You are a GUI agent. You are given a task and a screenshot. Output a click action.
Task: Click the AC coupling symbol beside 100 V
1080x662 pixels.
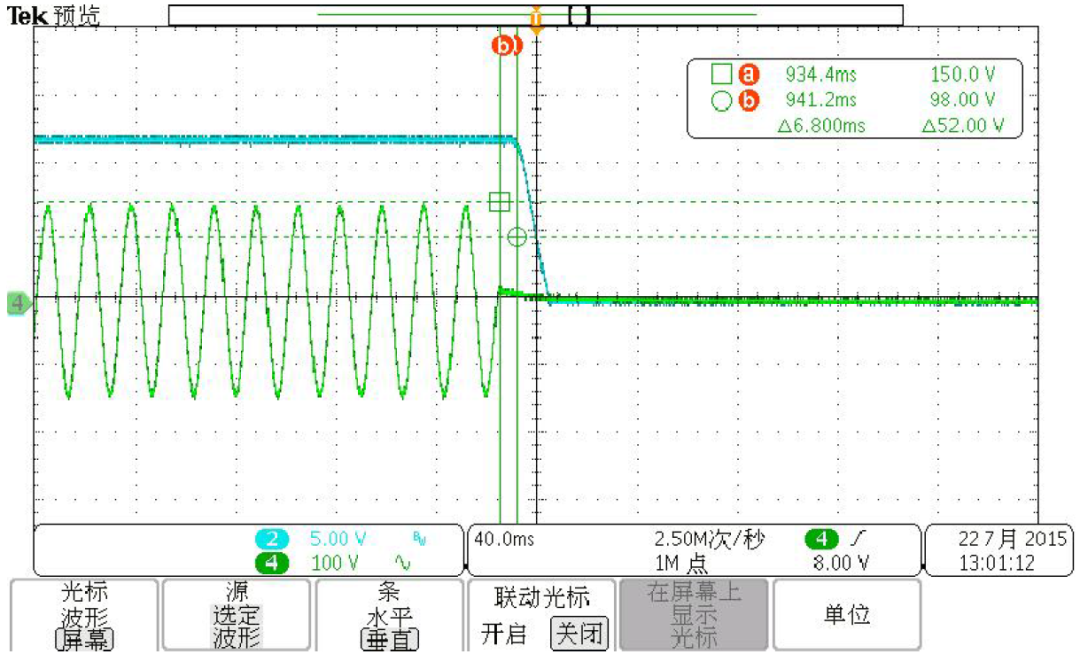click(403, 562)
